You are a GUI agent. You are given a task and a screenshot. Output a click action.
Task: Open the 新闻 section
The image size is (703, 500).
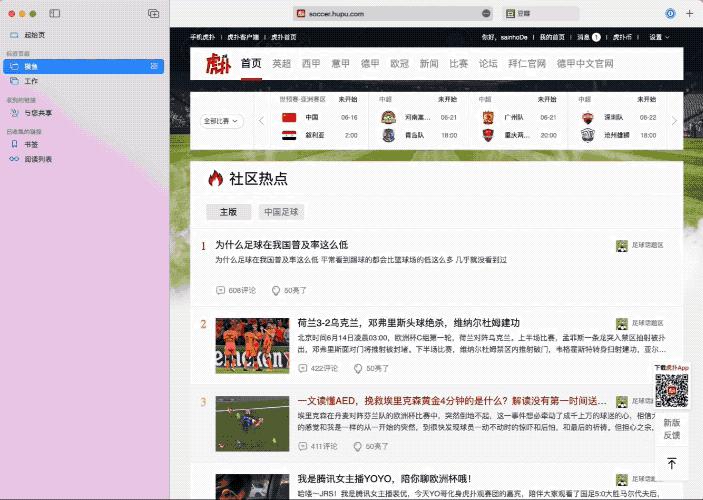coord(429,64)
